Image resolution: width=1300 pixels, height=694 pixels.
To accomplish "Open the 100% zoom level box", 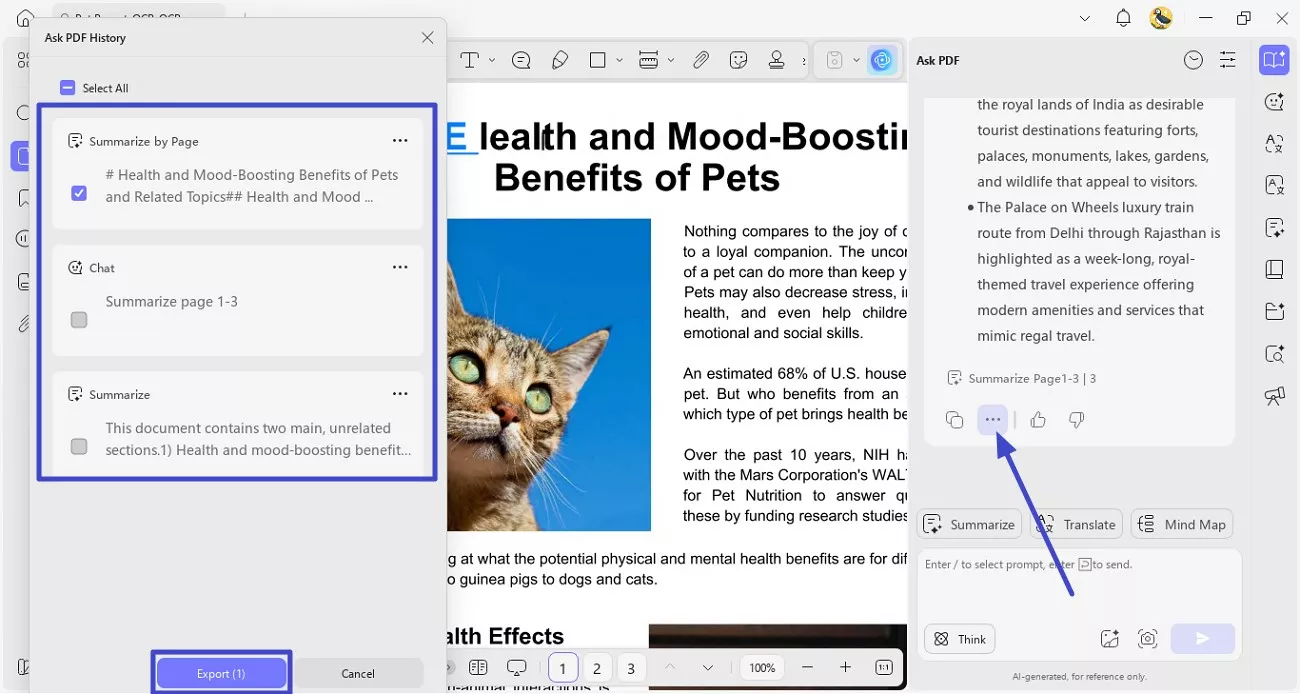I will (x=763, y=667).
